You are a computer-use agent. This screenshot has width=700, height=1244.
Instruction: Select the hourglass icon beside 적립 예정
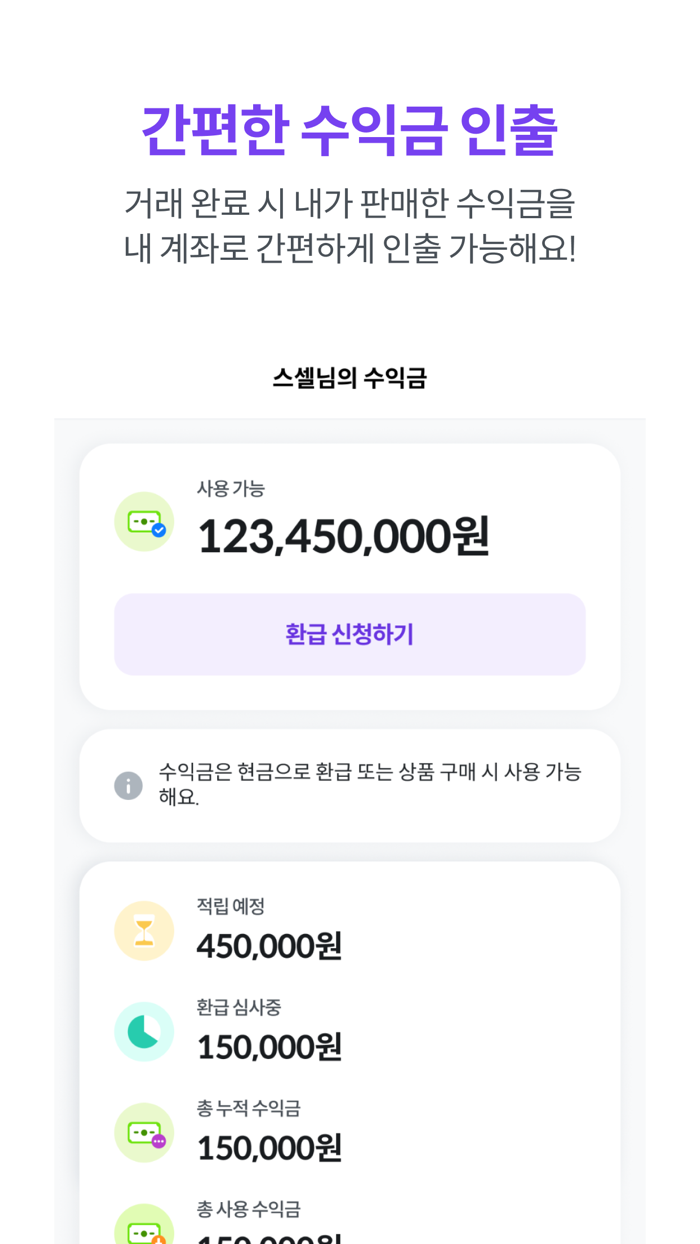coord(144,930)
